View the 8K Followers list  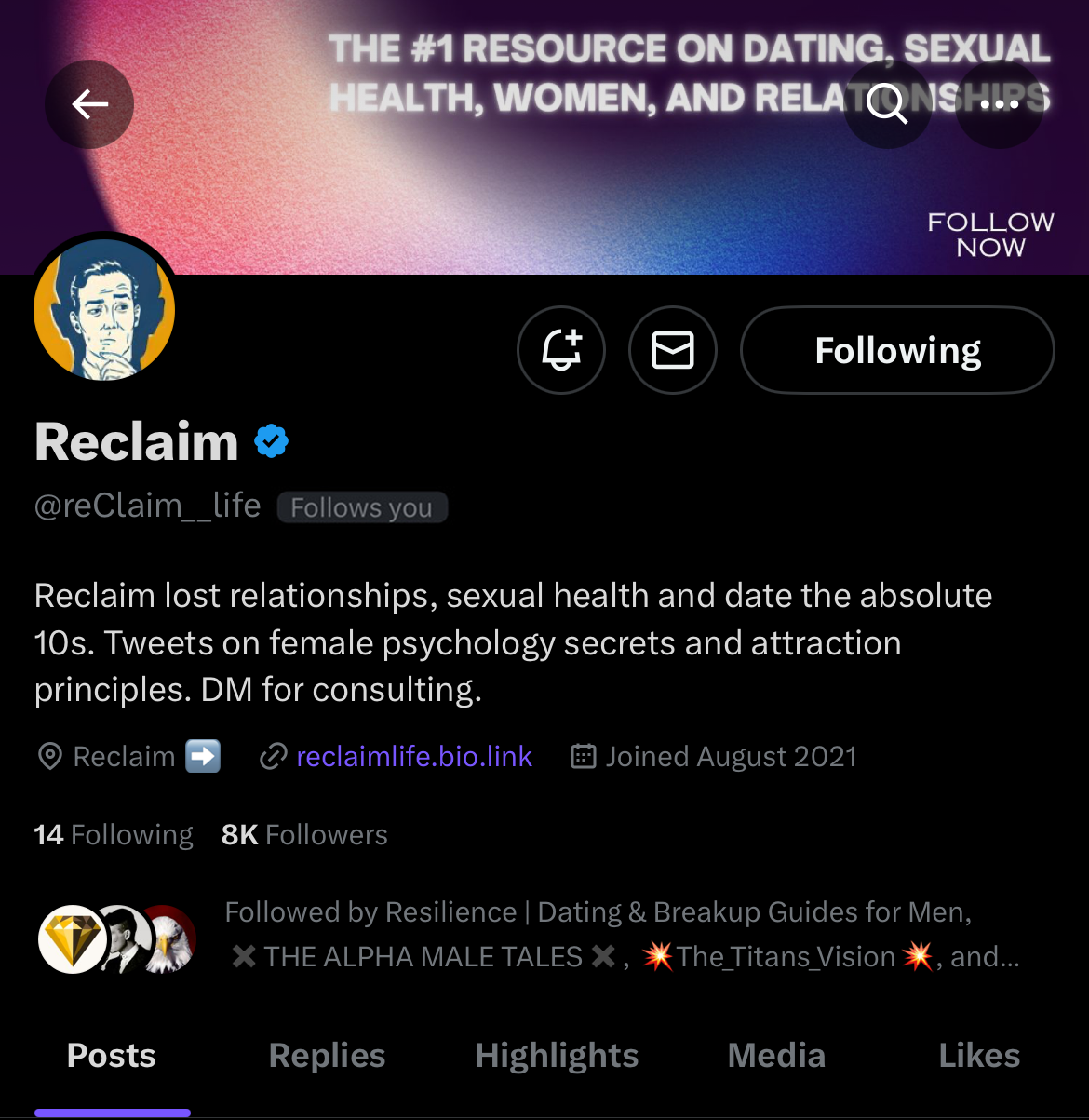point(304,834)
